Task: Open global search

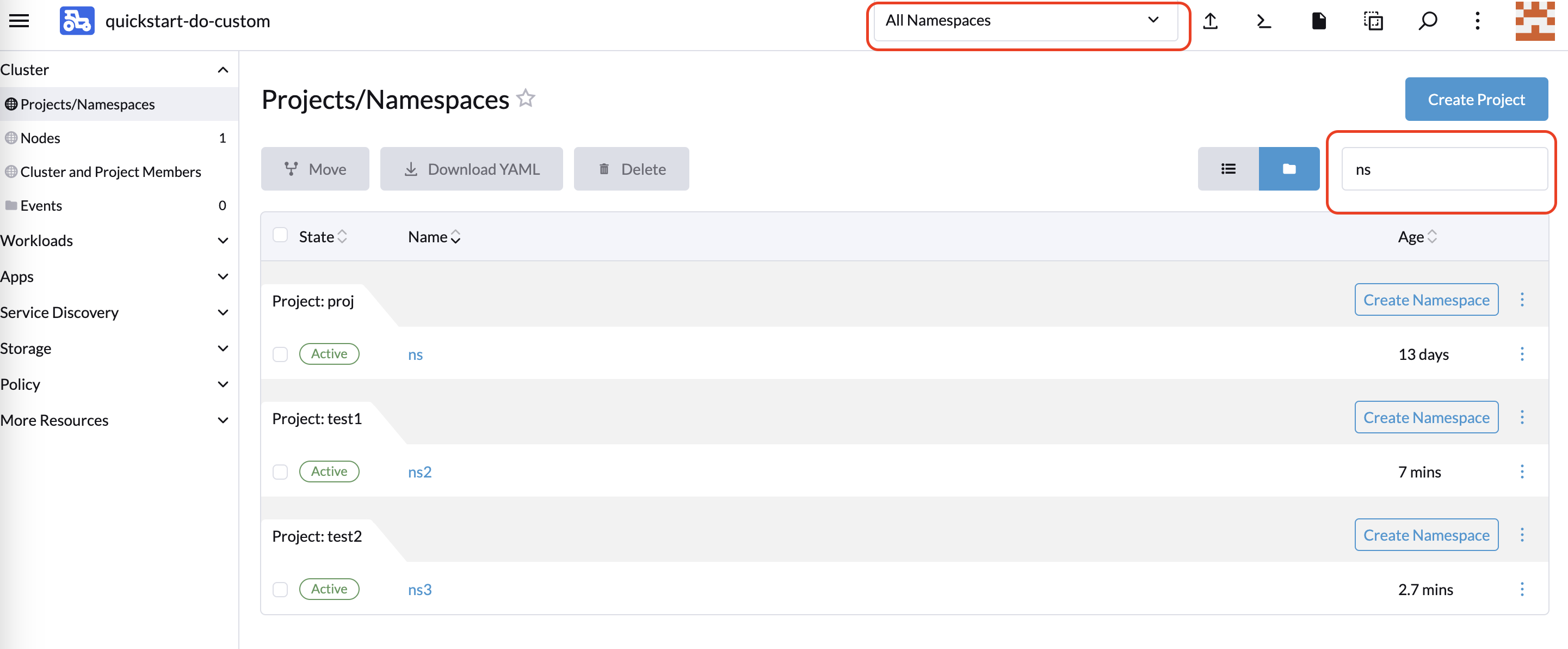Action: (x=1428, y=21)
